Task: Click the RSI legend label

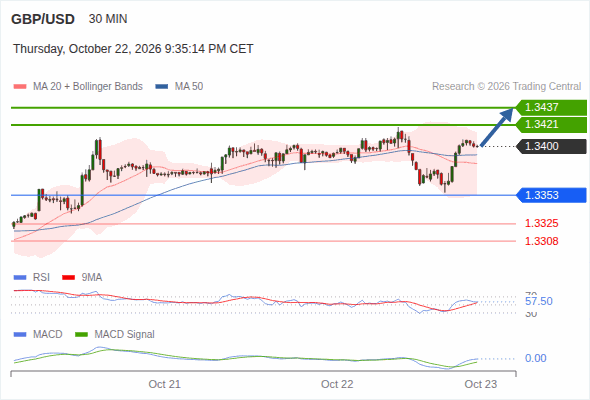Action: [41, 277]
